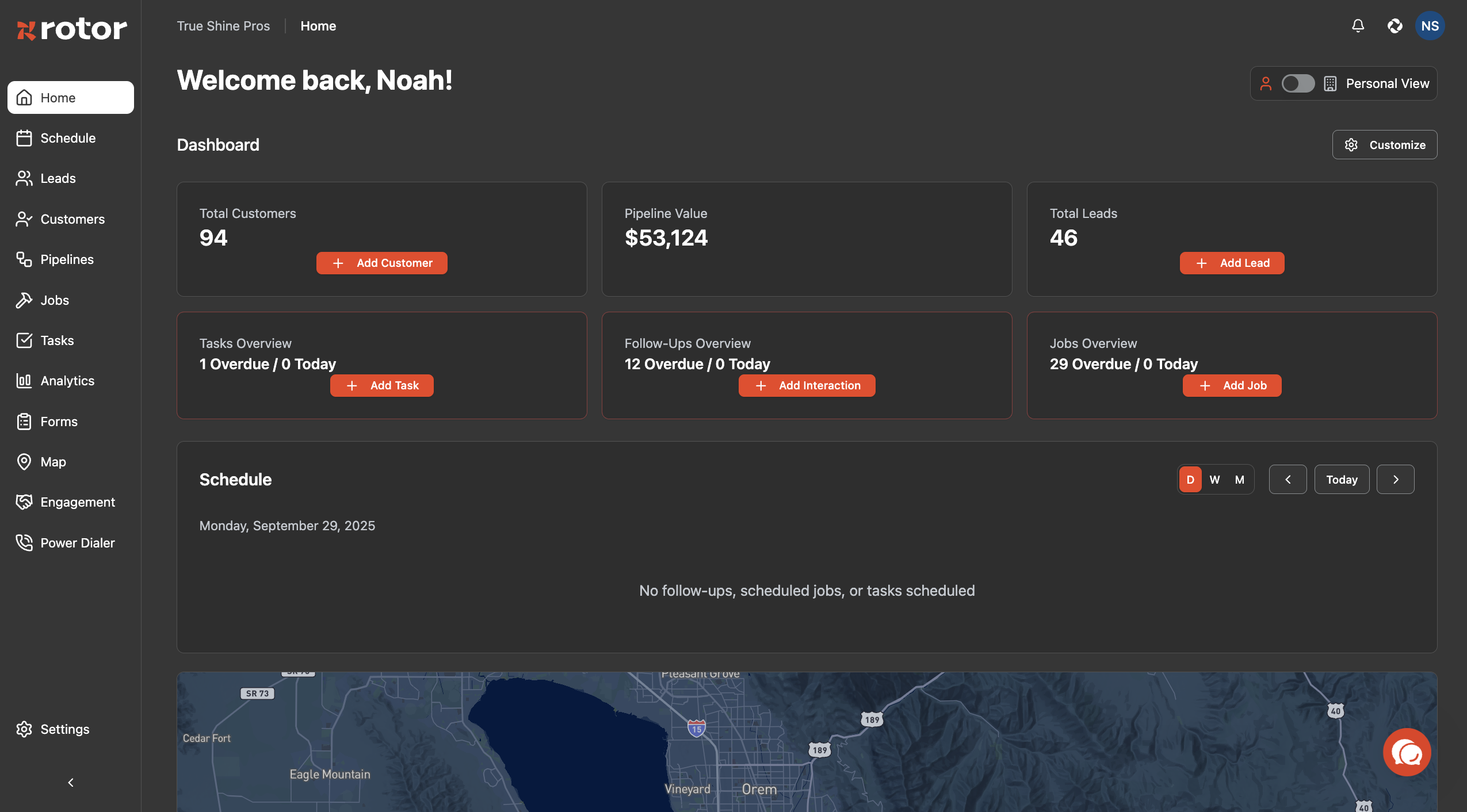
Task: Switch schedule to Month view
Action: click(x=1240, y=480)
